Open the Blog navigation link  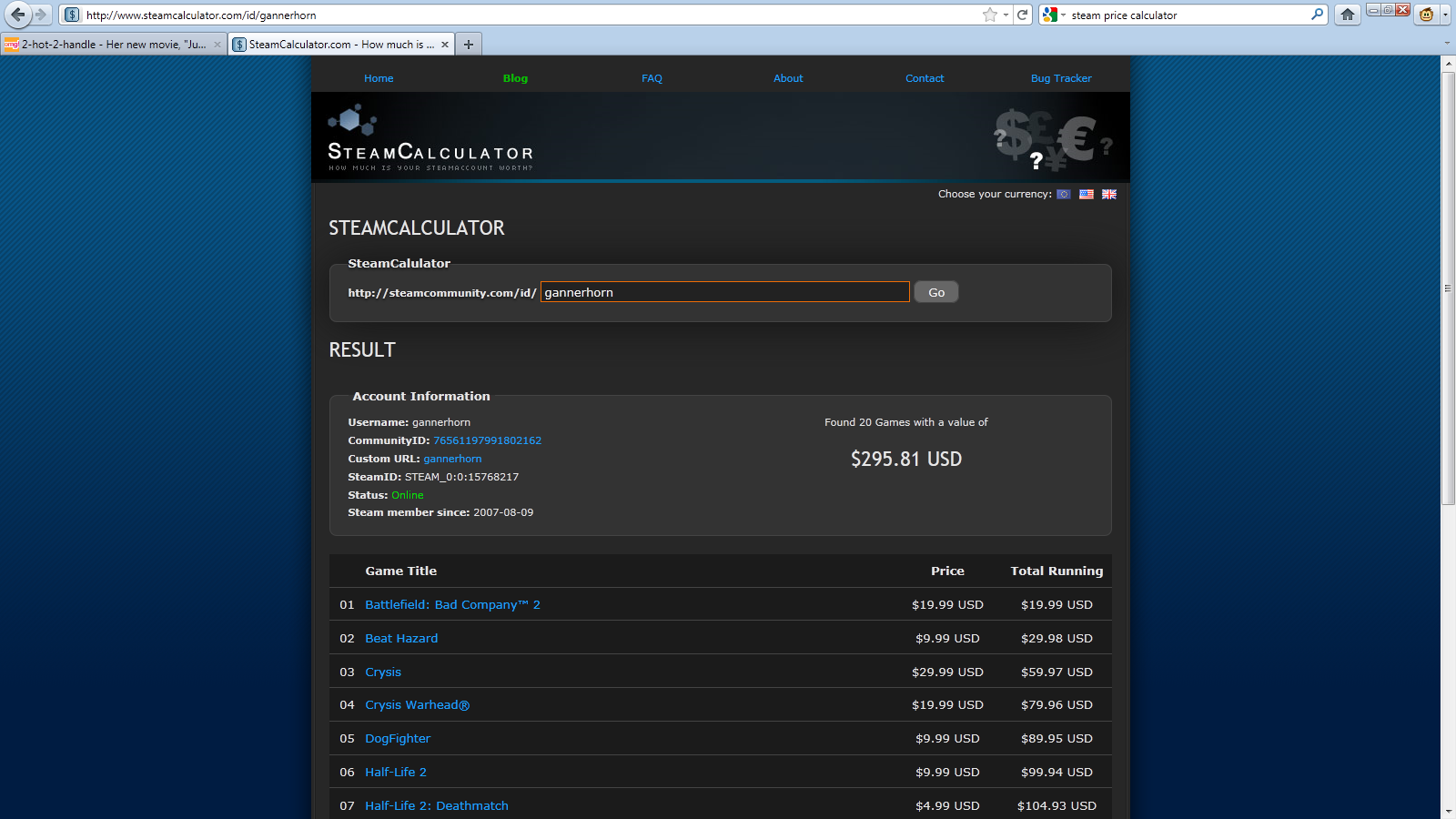(515, 78)
